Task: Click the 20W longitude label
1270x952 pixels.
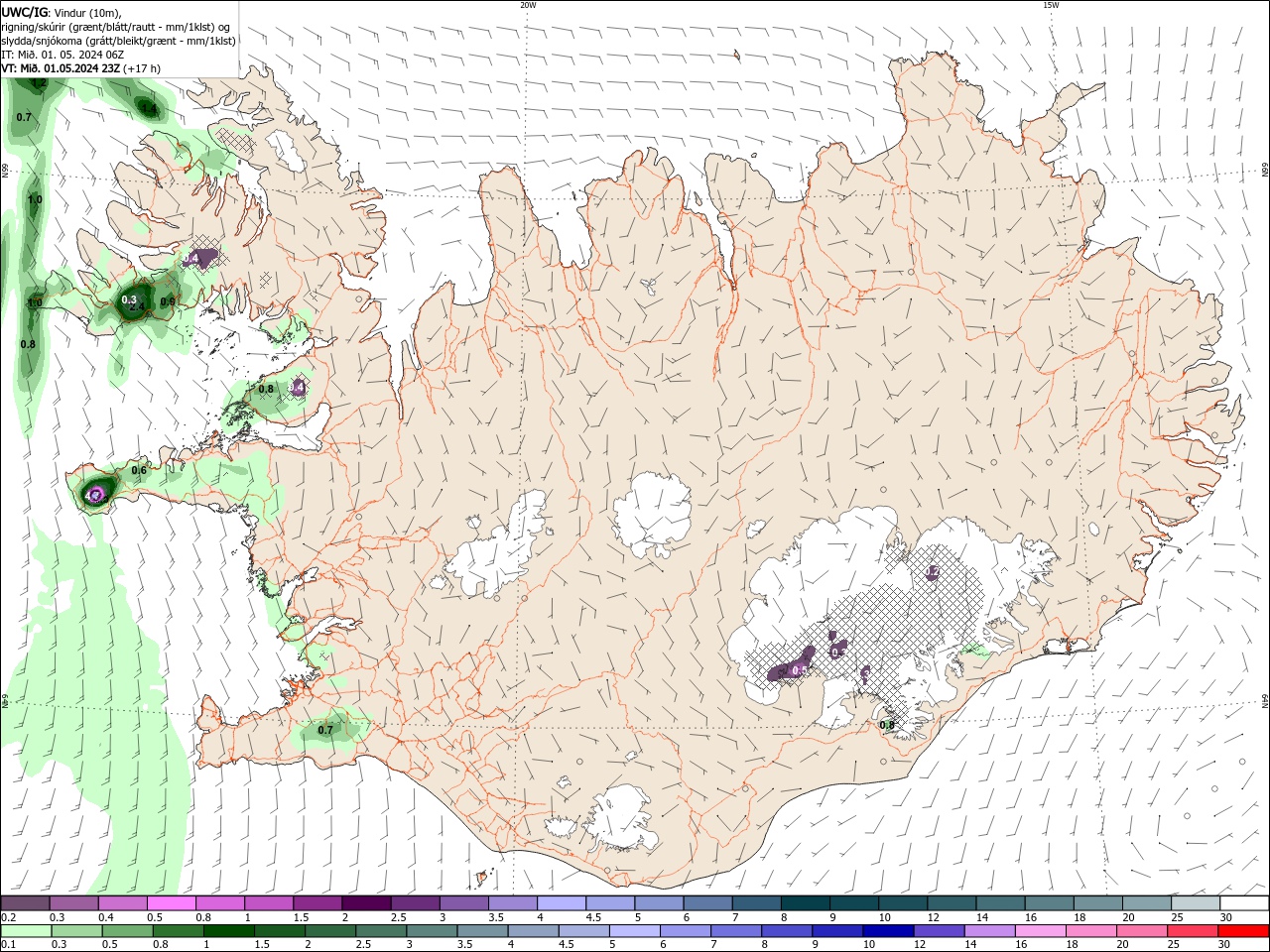Action: click(x=528, y=5)
